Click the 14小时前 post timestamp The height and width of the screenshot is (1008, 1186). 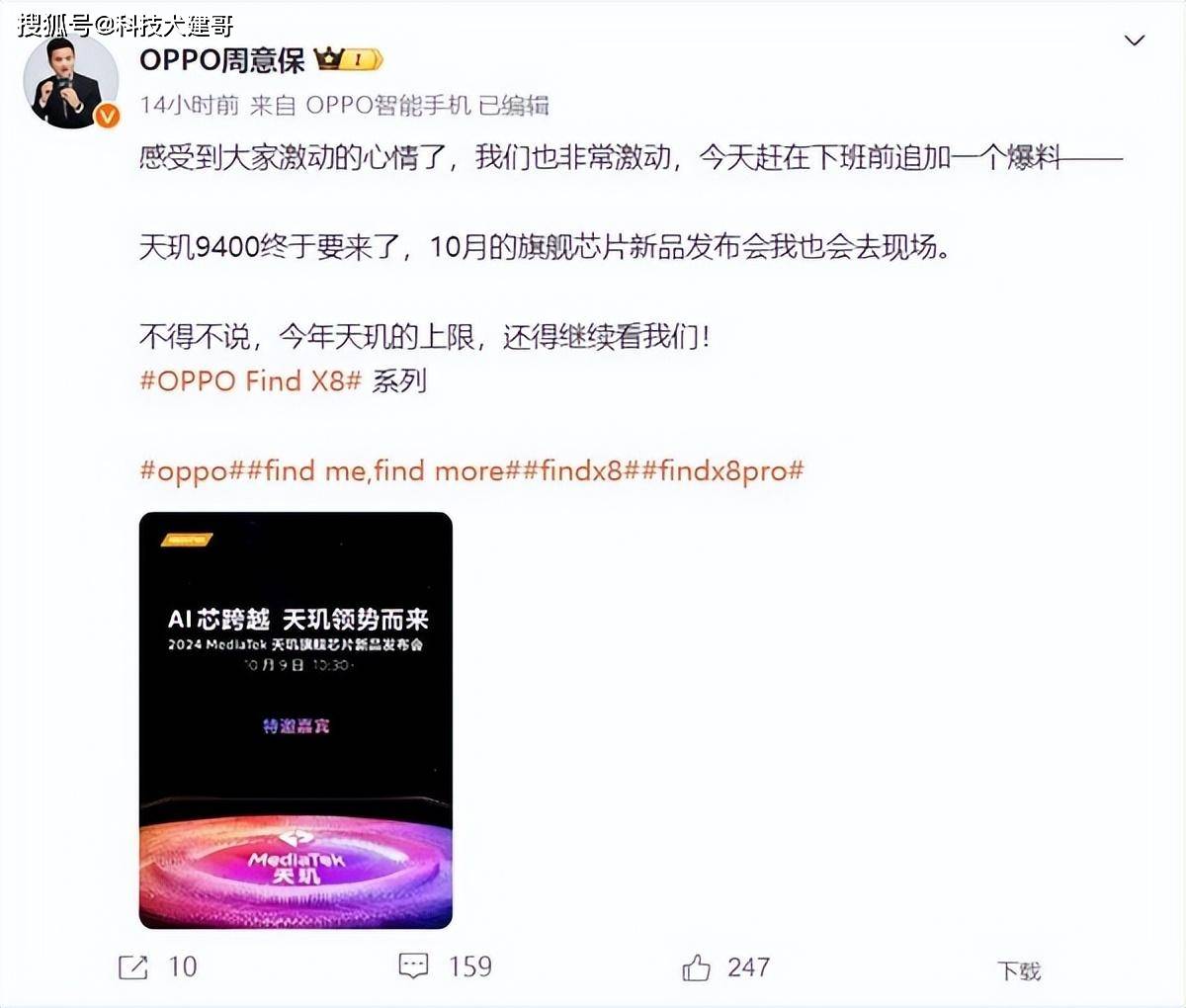190,105
